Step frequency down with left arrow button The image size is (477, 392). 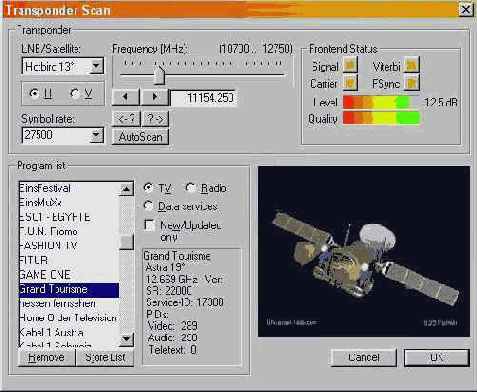(125, 97)
